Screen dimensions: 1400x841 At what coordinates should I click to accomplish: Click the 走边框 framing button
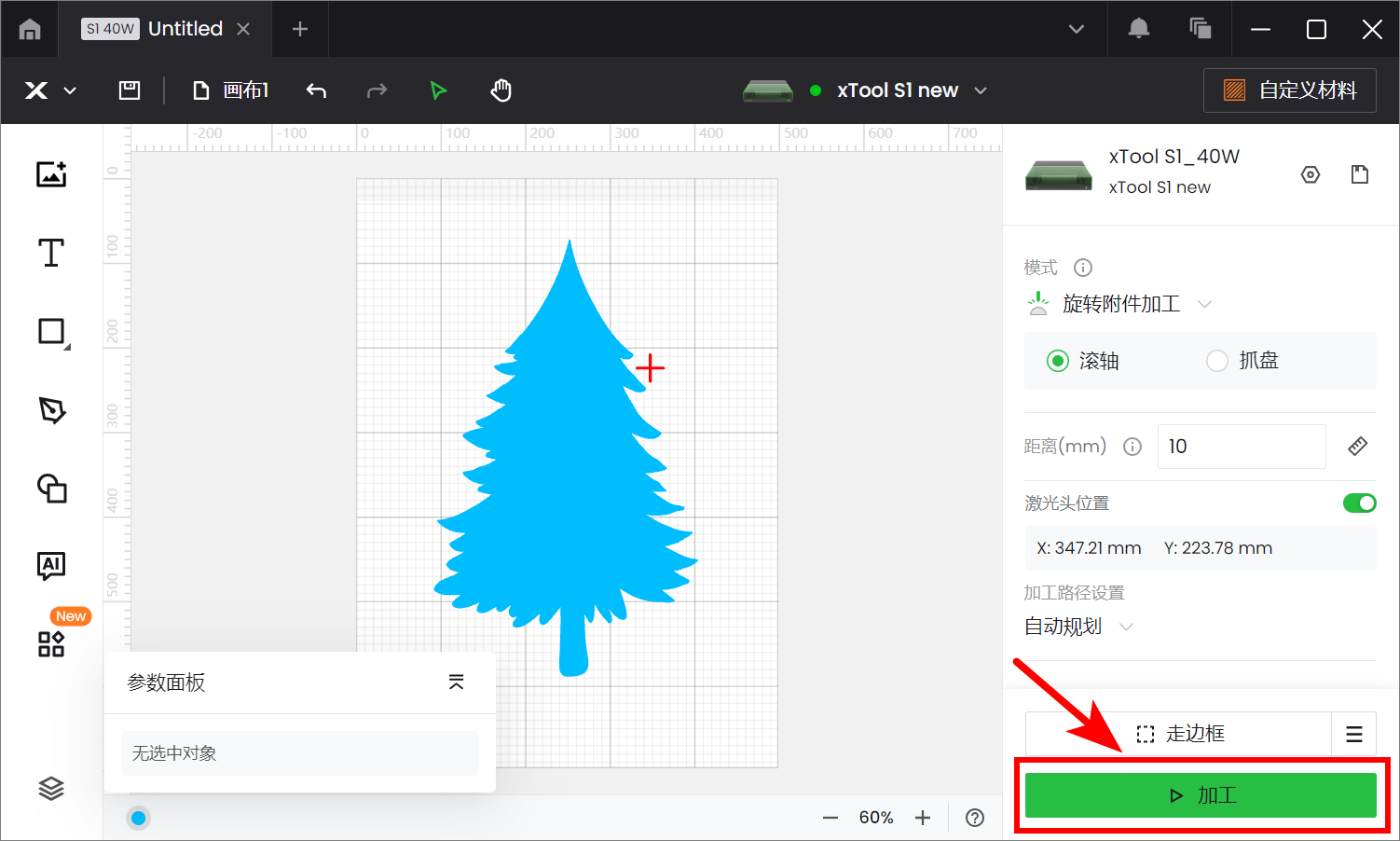click(1179, 734)
